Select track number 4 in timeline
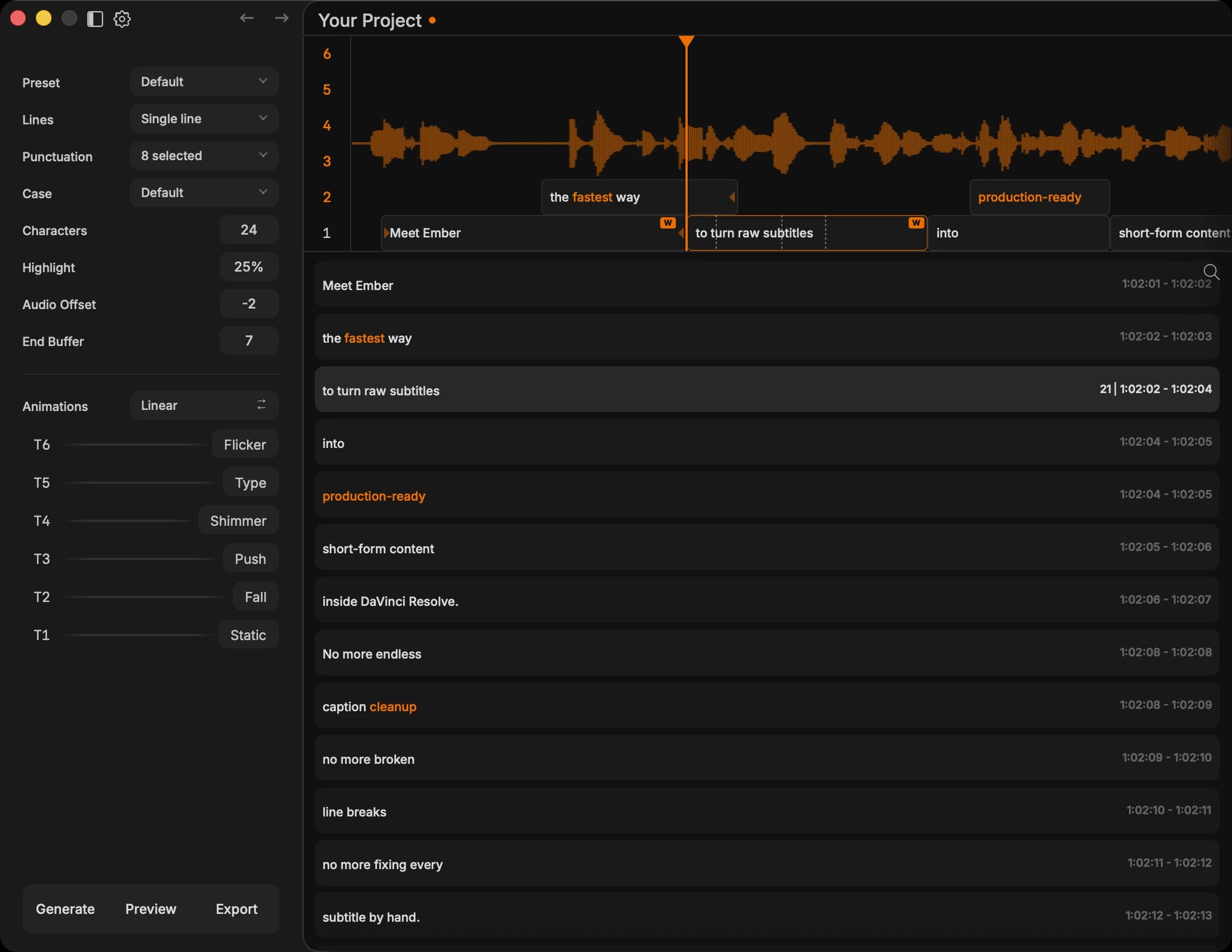This screenshot has height=952, width=1232. [326, 126]
